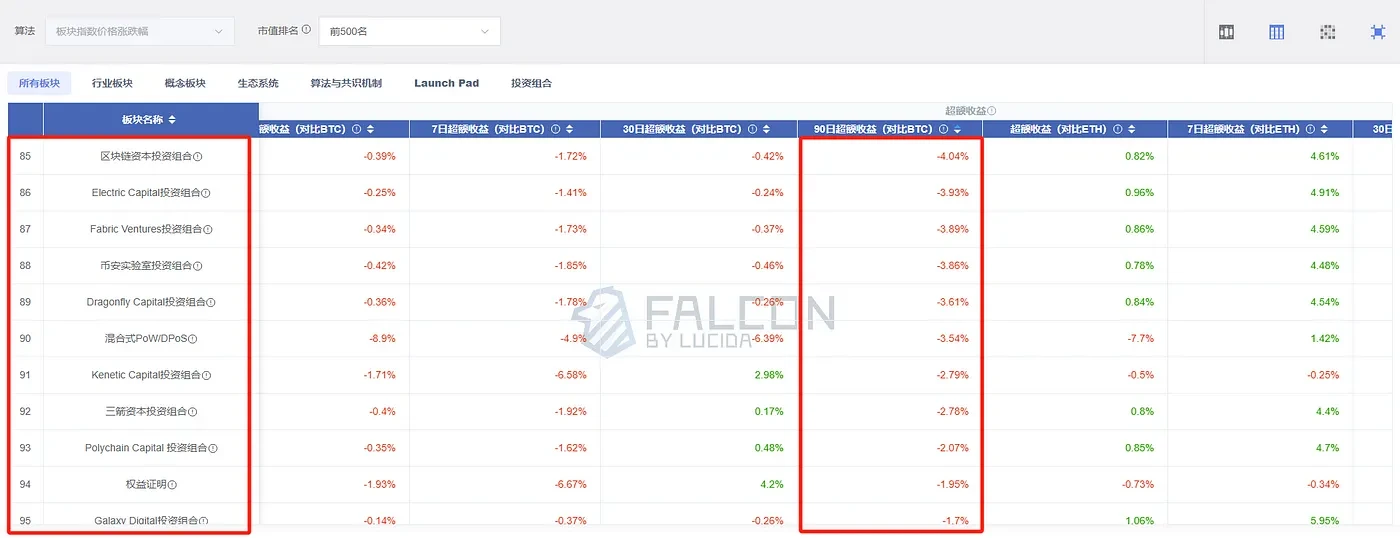The height and width of the screenshot is (538, 1400).
Task: Select the 投资组合 tab
Action: coord(531,83)
